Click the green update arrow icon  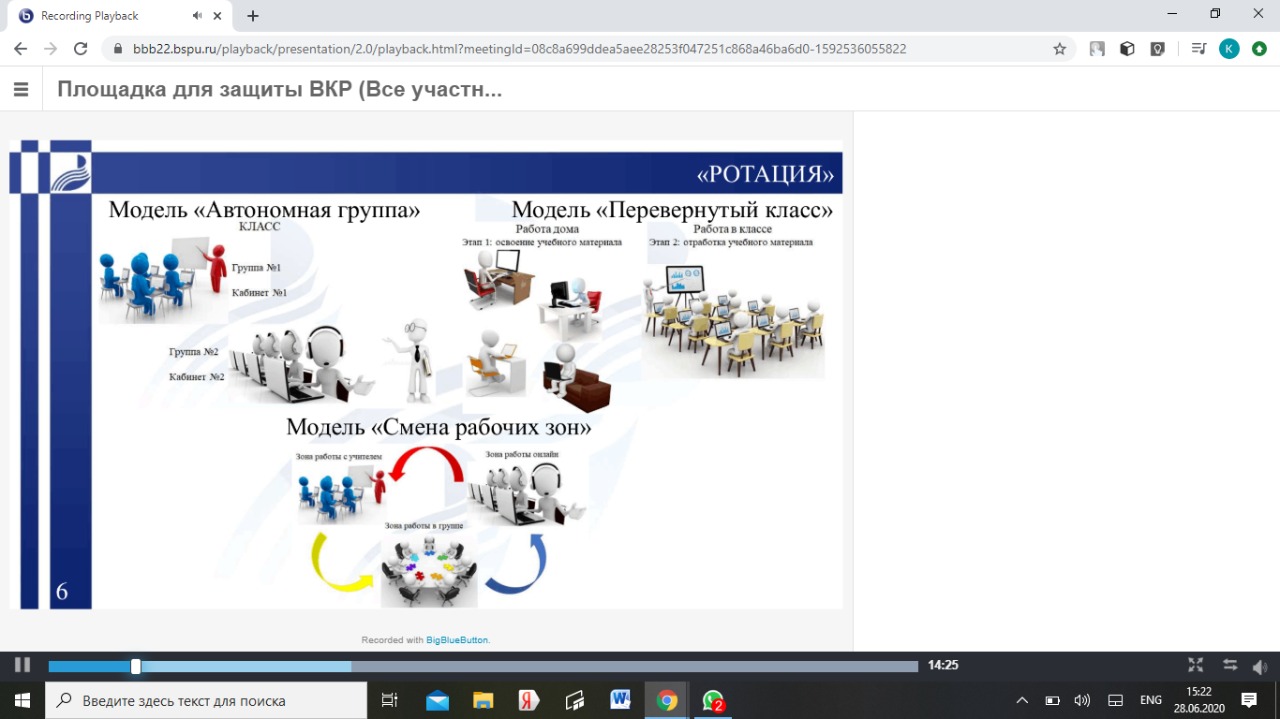pos(1259,48)
